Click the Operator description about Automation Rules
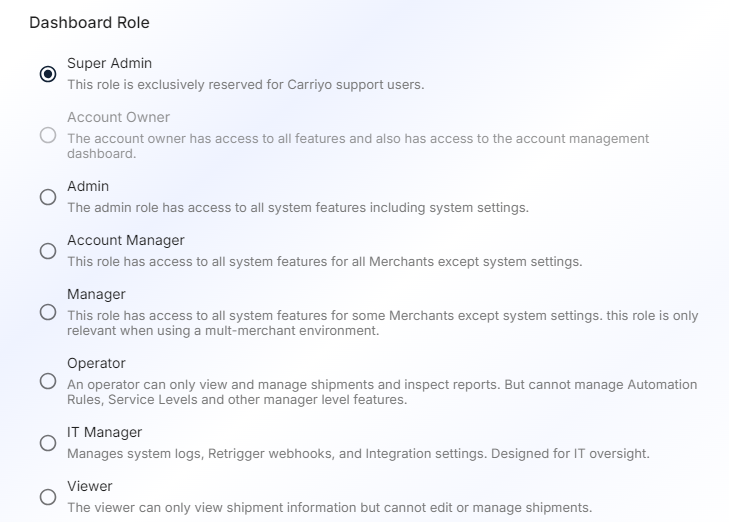729x522 pixels. (x=382, y=392)
